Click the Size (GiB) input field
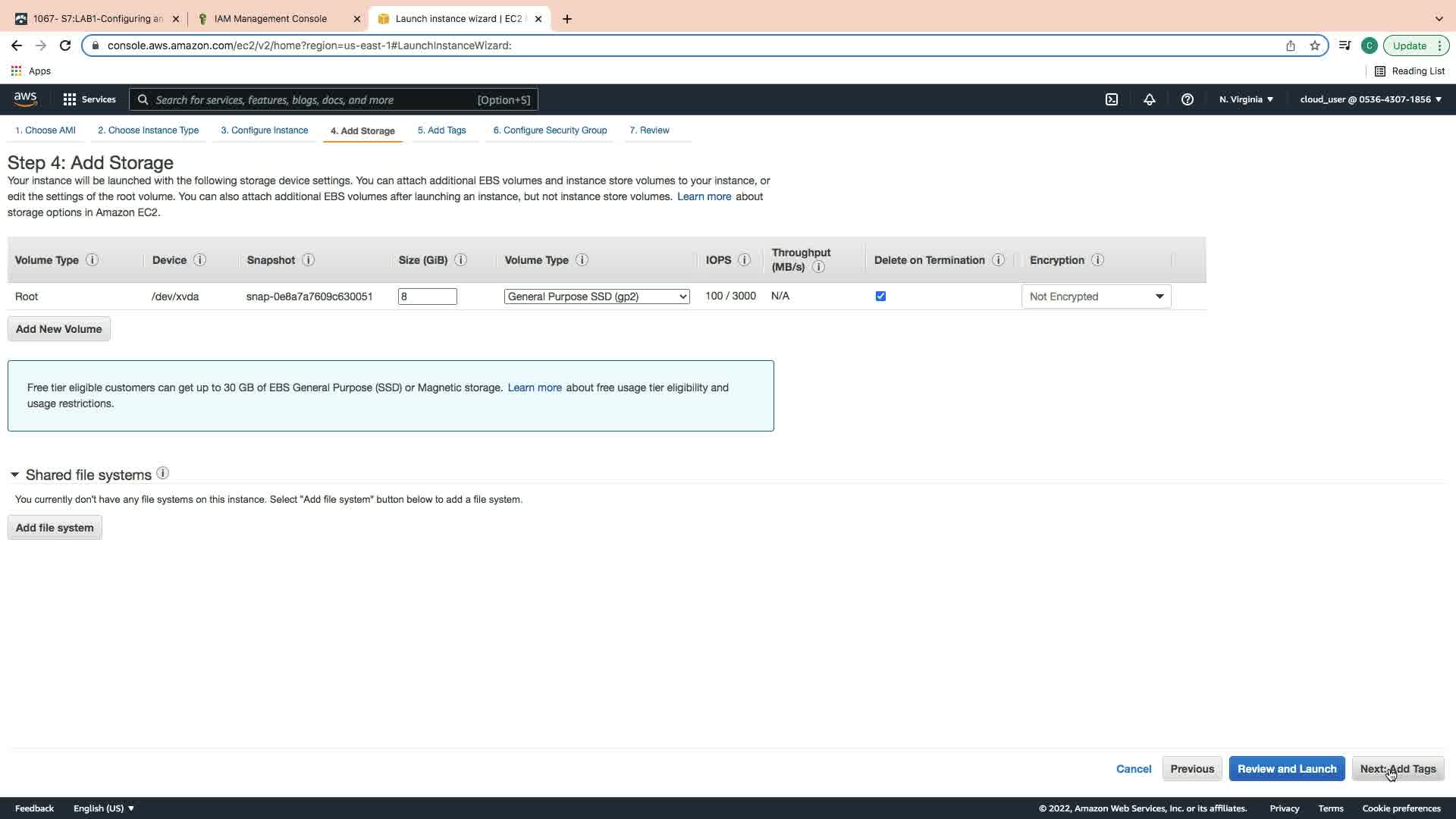Viewport: 1456px width, 819px height. pos(427,297)
